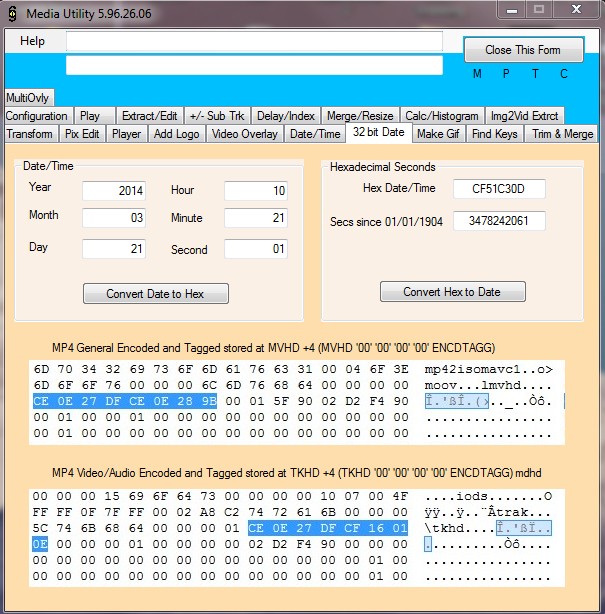Click the Year field showing 2014
Viewport: 605px width, 614px height.
point(114,191)
